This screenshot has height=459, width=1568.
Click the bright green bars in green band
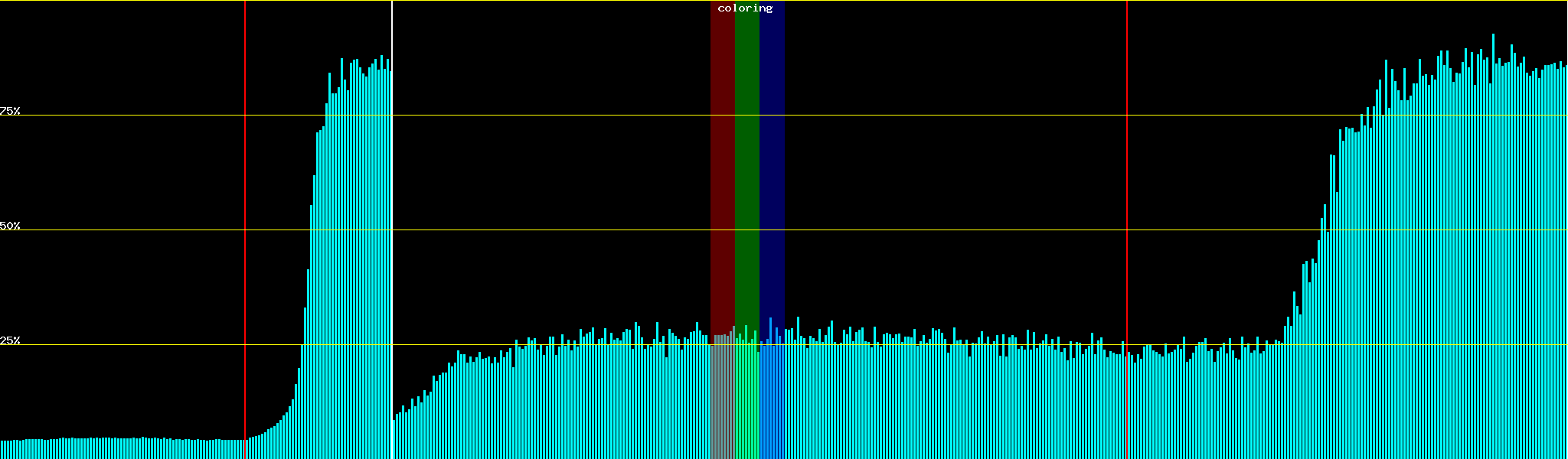[x=746, y=398]
